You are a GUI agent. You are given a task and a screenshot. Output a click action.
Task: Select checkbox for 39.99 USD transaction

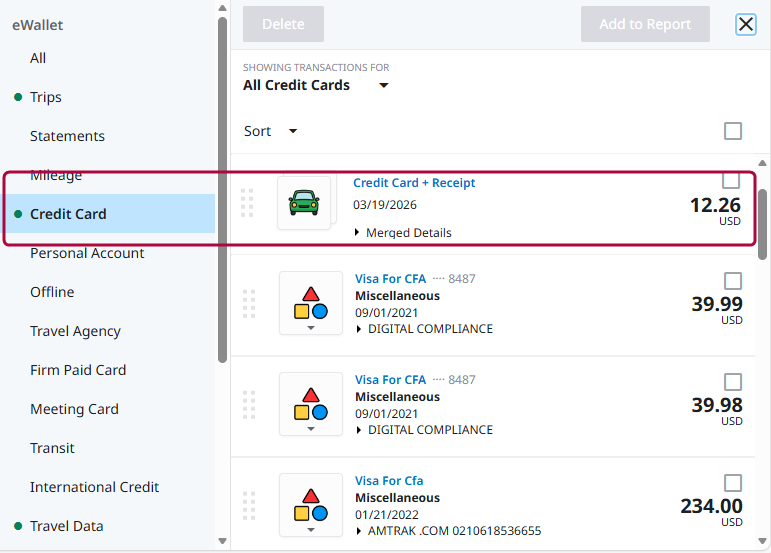[733, 281]
